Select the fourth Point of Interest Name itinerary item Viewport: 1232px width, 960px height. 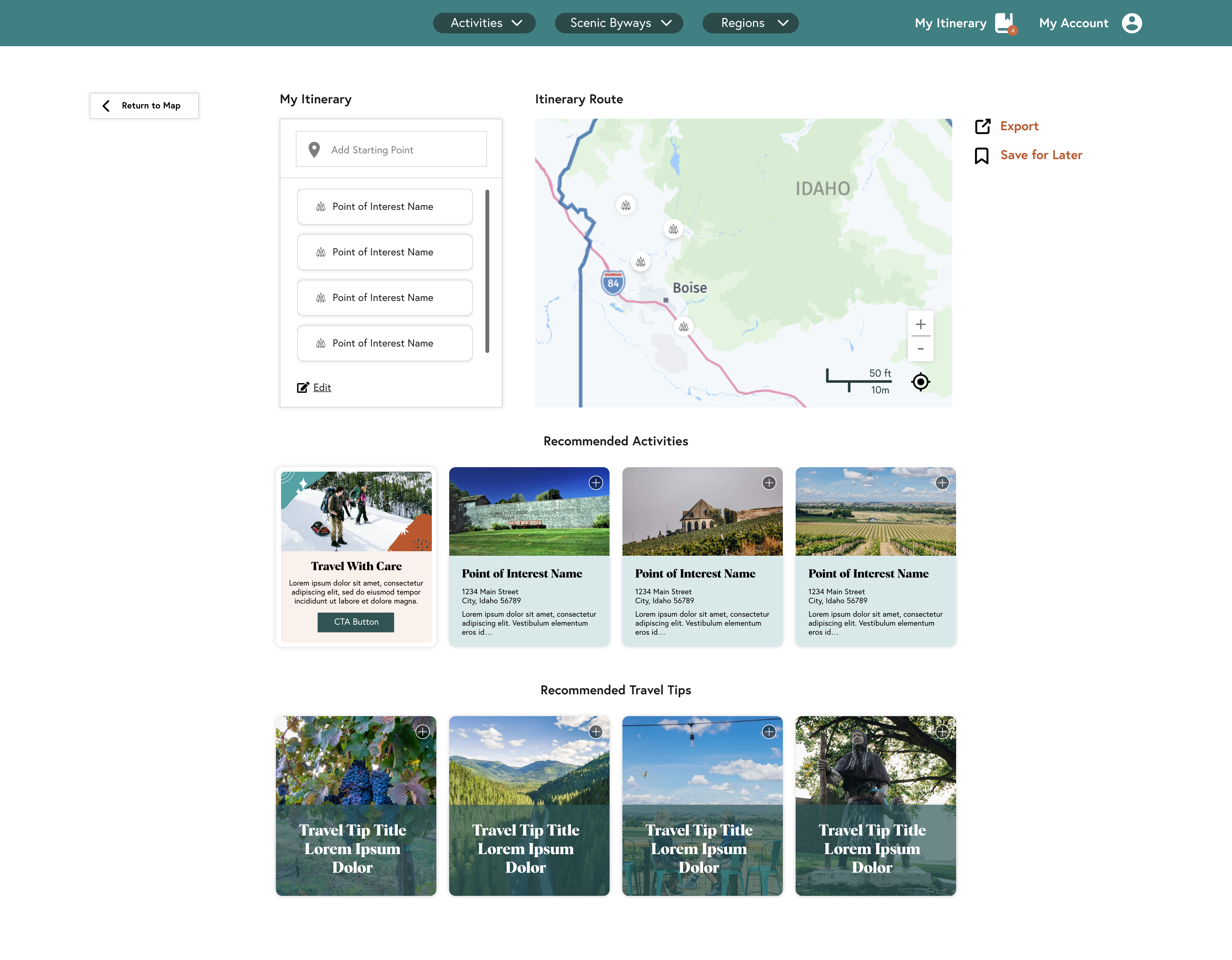coord(385,343)
